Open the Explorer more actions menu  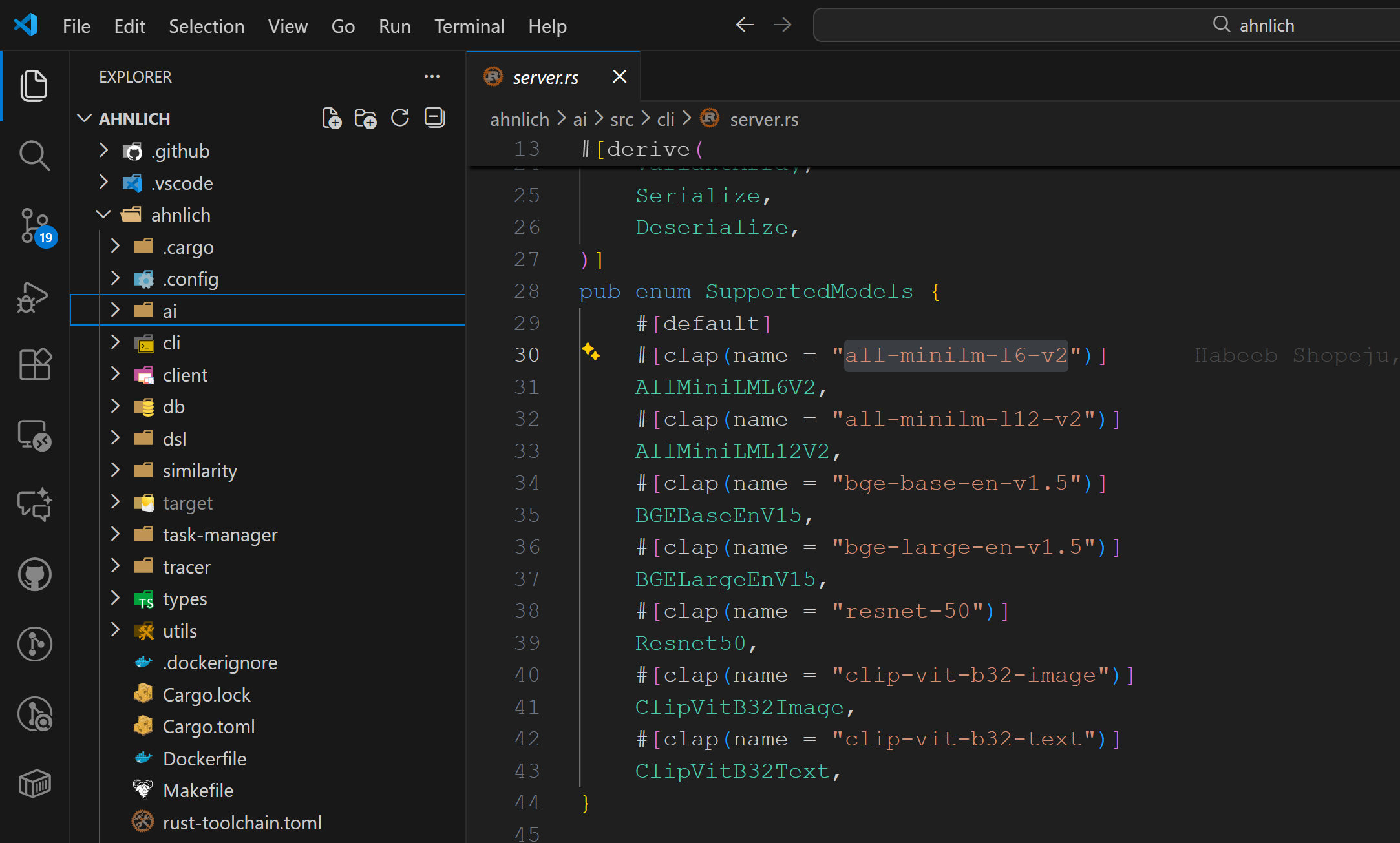[x=432, y=76]
